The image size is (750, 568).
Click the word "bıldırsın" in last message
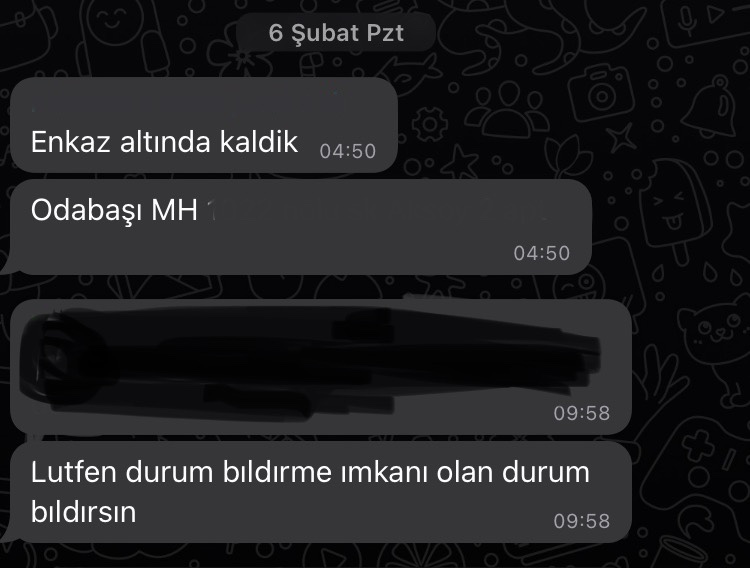click(x=84, y=512)
